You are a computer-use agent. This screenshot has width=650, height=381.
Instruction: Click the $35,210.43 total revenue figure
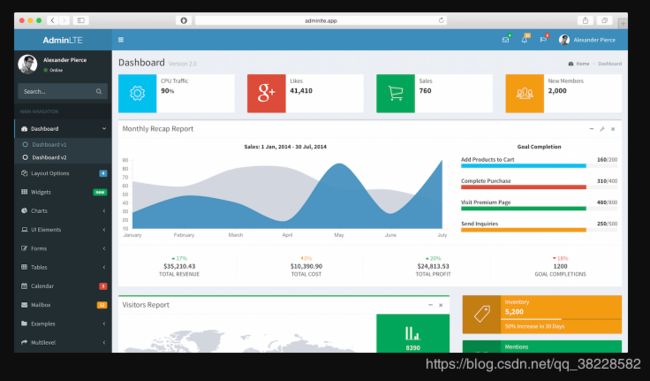point(179,266)
